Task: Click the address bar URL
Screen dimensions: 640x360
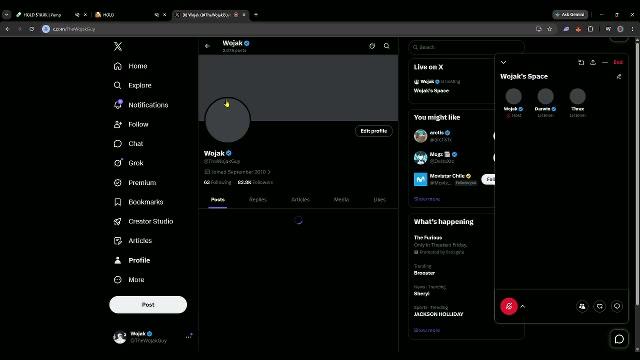Action: click(x=74, y=29)
